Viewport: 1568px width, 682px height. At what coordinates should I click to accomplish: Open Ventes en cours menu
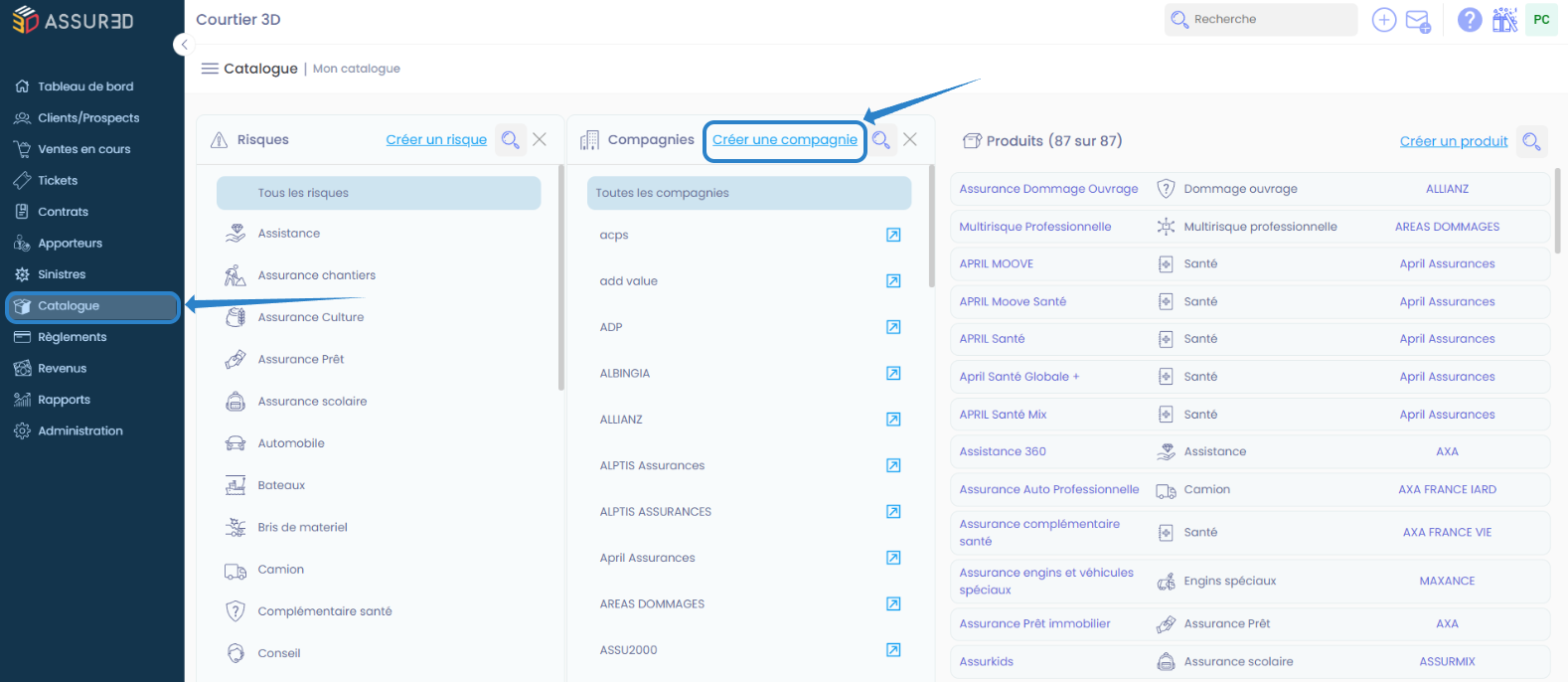click(84, 149)
